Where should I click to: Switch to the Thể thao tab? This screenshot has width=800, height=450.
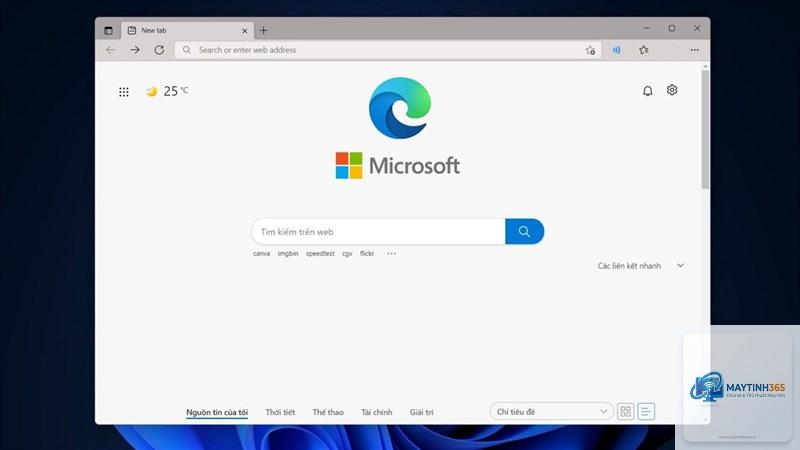[328, 412]
